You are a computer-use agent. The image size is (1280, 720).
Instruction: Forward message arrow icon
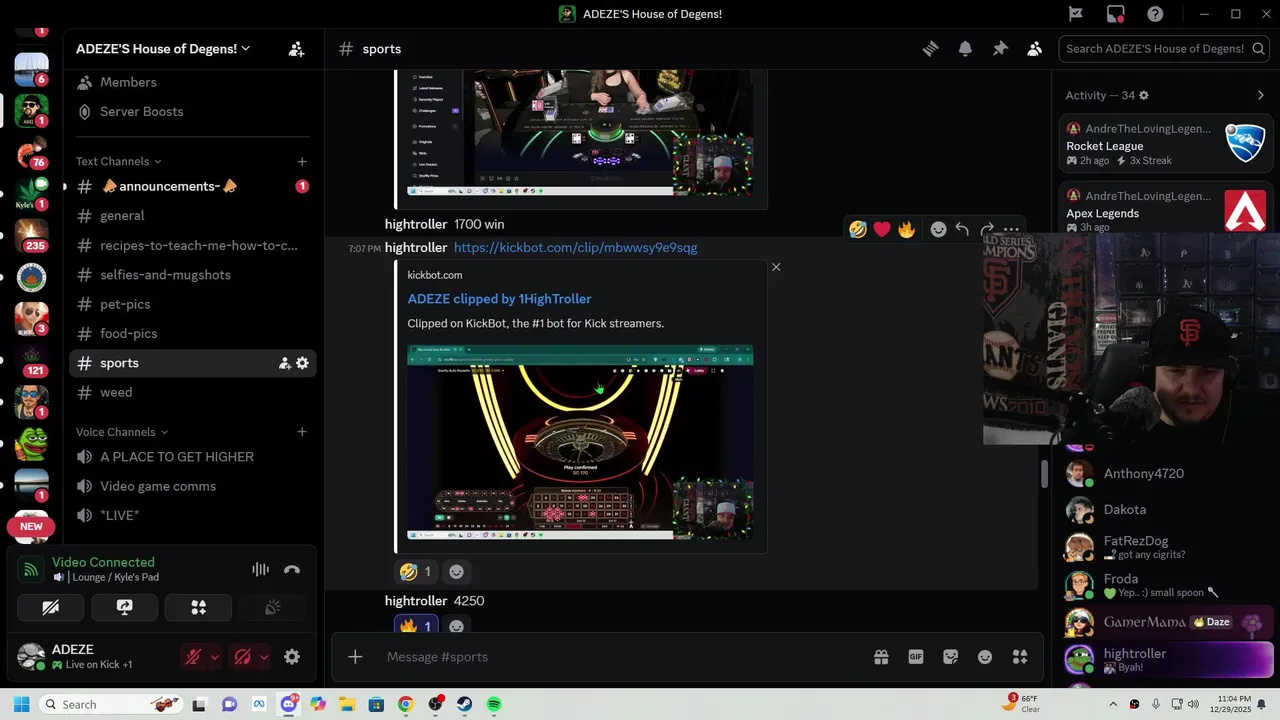point(987,229)
